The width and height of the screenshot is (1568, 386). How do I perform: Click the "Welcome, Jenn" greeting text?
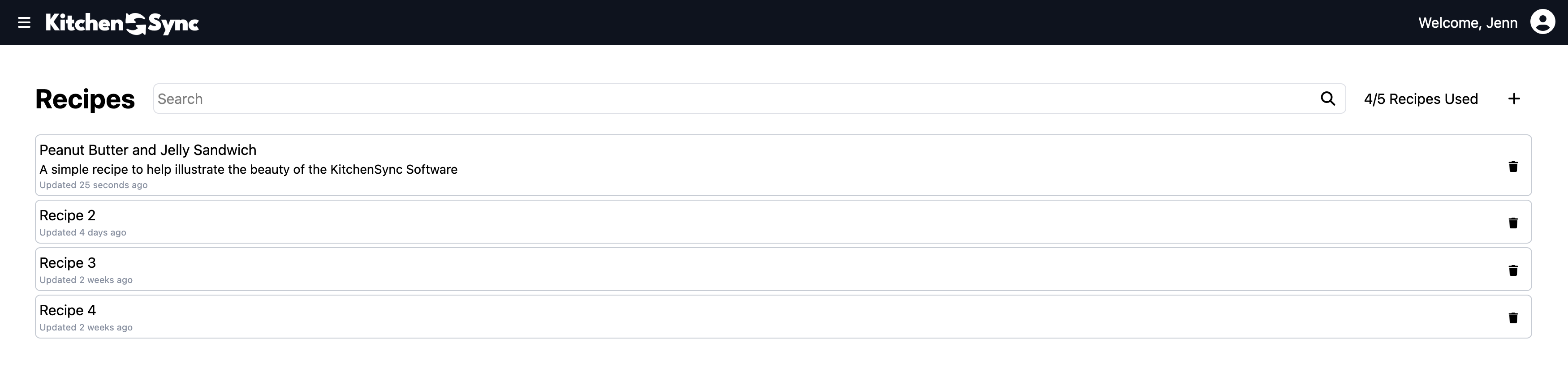pos(1467,23)
